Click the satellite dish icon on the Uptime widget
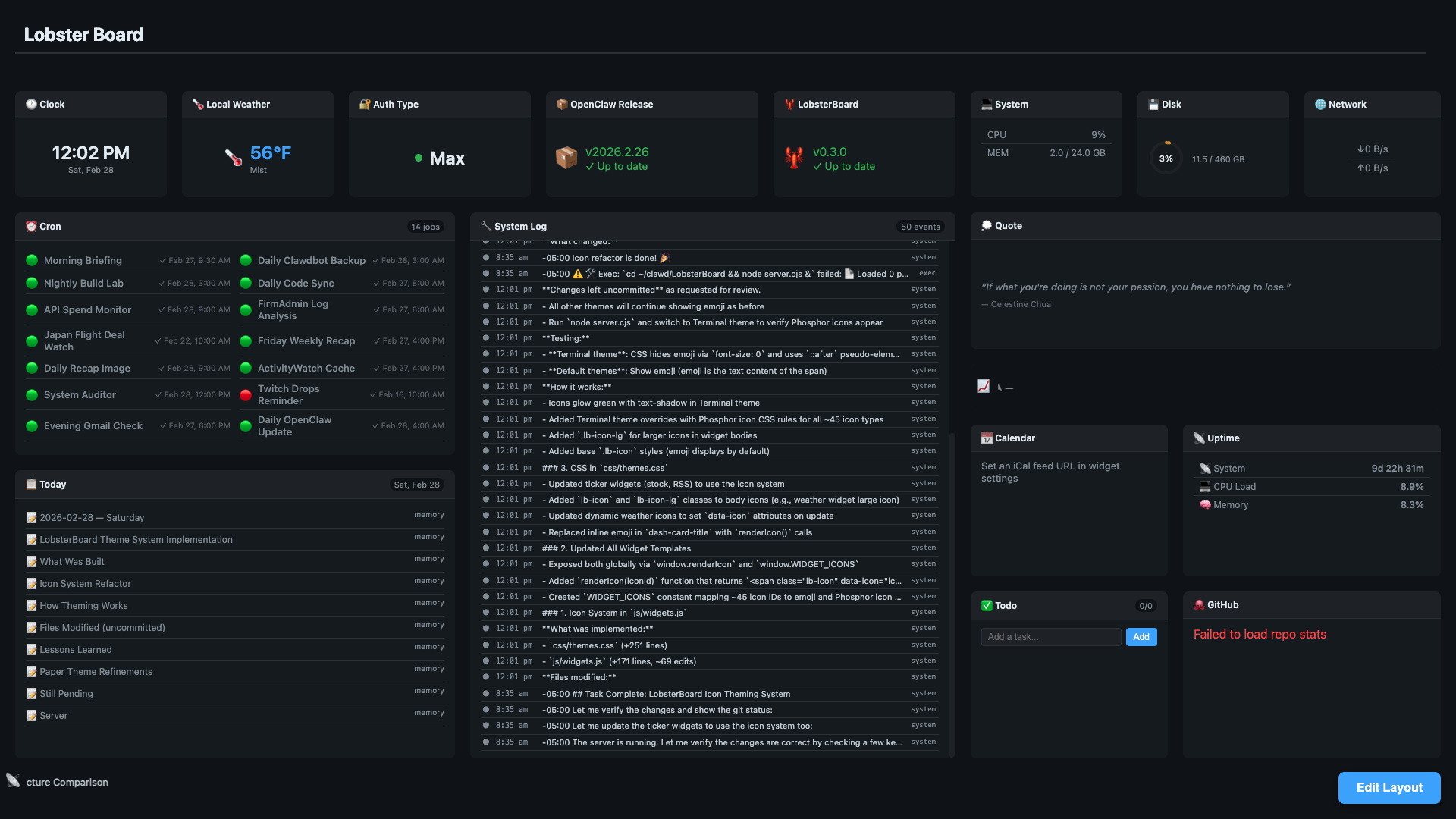This screenshot has width=1456, height=819. pyautogui.click(x=1200, y=438)
